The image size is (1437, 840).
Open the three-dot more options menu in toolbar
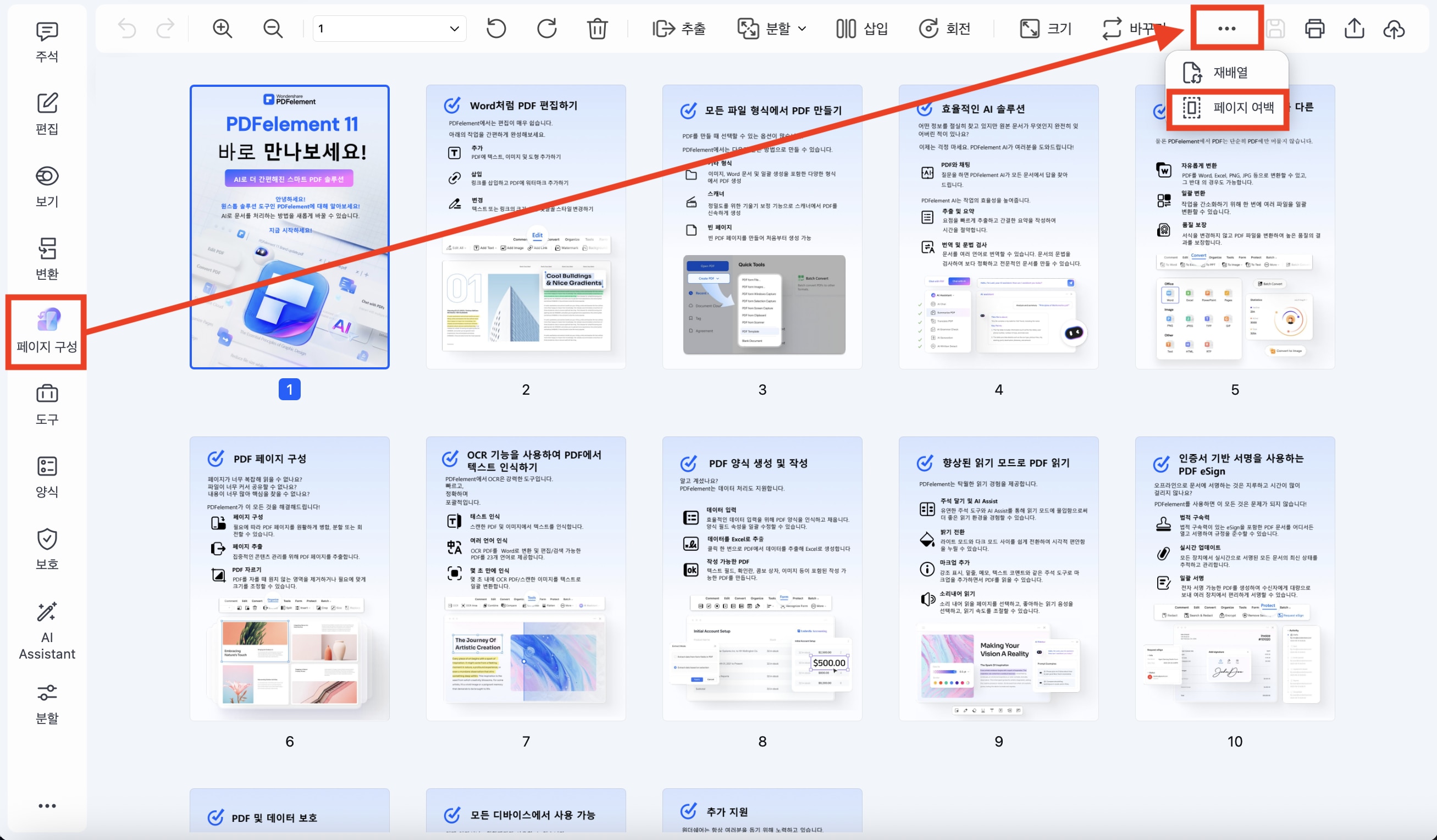point(1226,28)
